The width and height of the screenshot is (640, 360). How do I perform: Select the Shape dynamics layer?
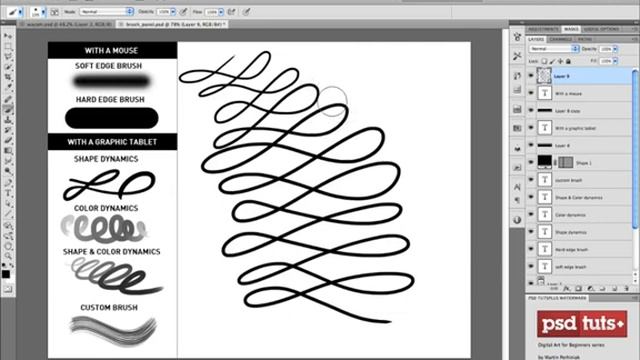click(x=579, y=232)
